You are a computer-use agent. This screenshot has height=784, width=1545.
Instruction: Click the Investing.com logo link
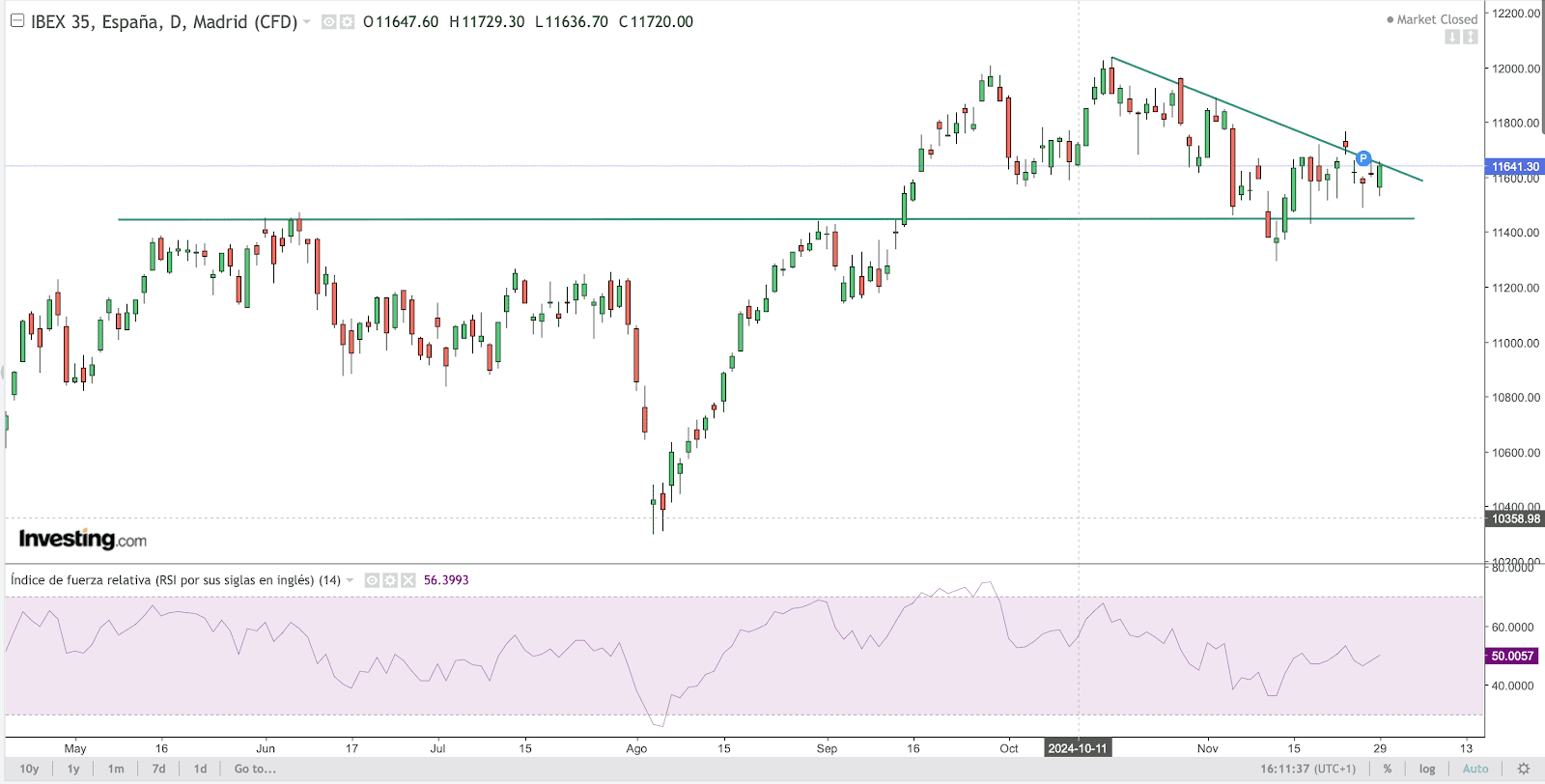click(83, 539)
